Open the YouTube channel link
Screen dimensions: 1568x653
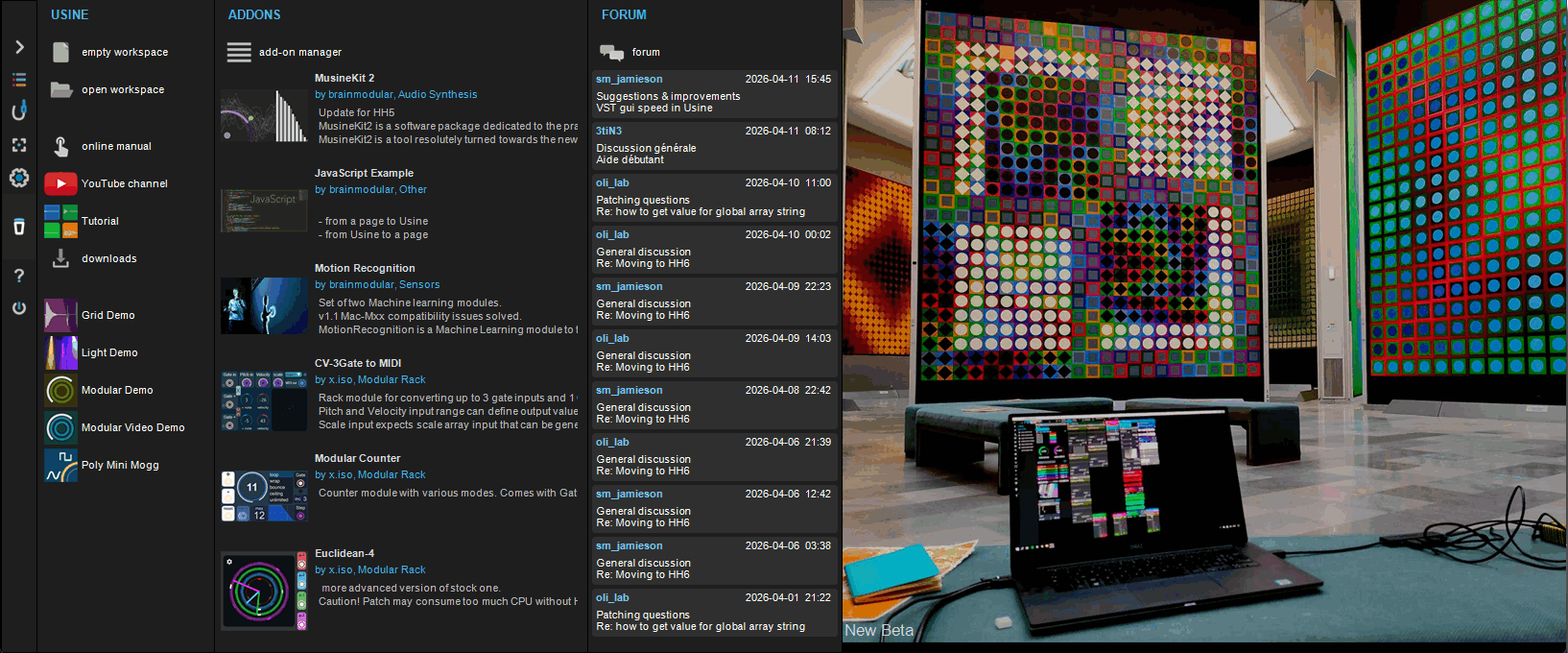[x=125, y=183]
